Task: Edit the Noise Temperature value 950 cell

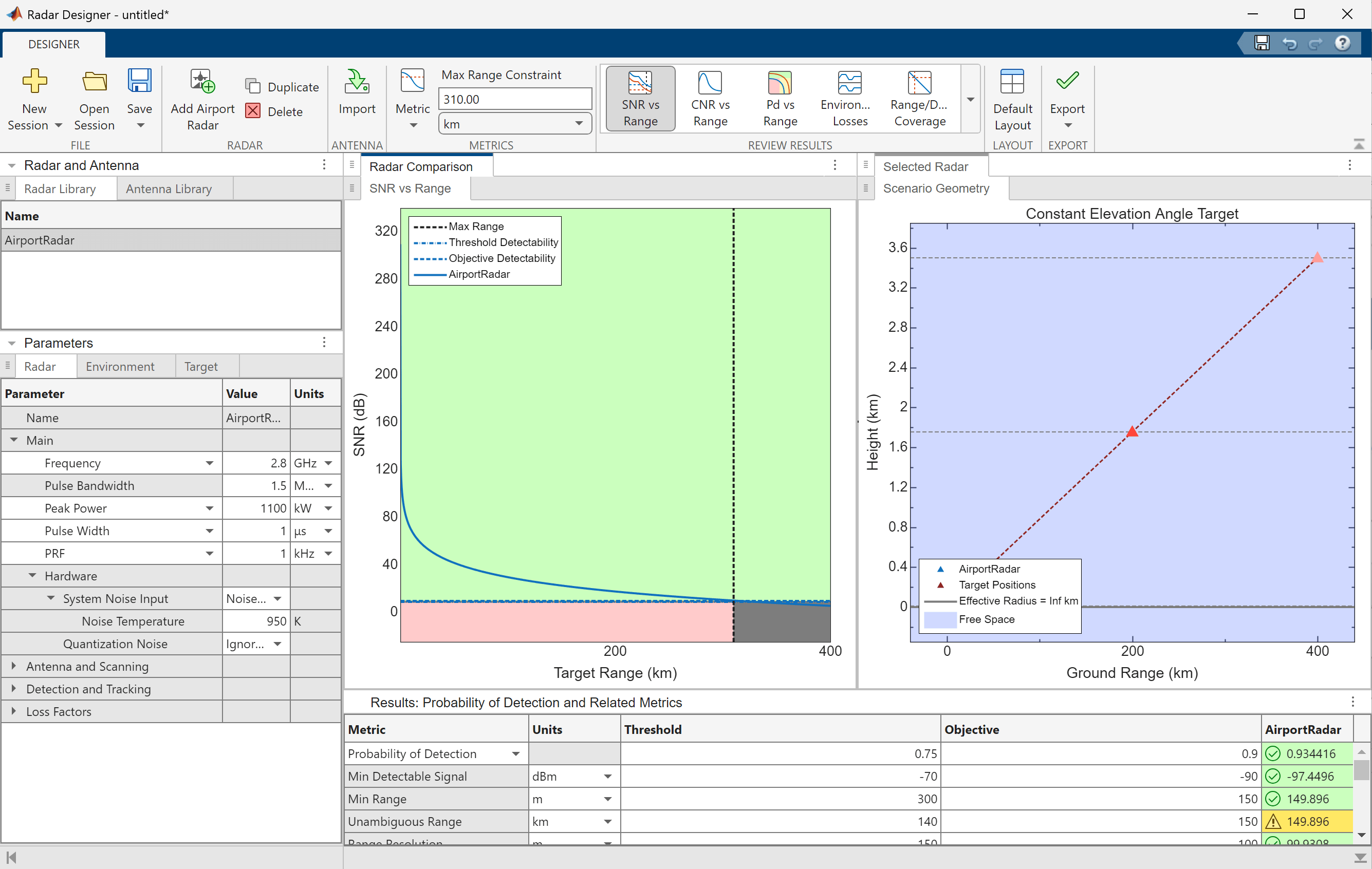Action: click(256, 621)
